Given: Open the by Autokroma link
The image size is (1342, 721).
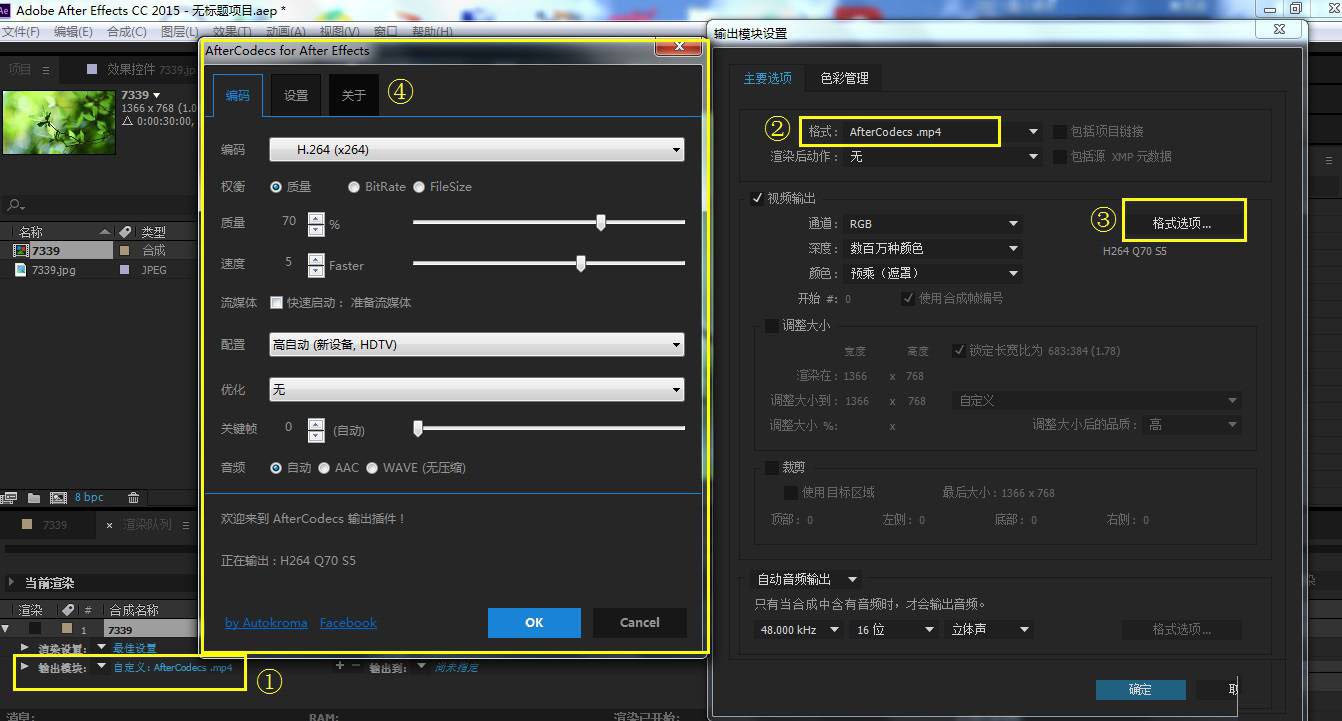Looking at the screenshot, I should 266,623.
